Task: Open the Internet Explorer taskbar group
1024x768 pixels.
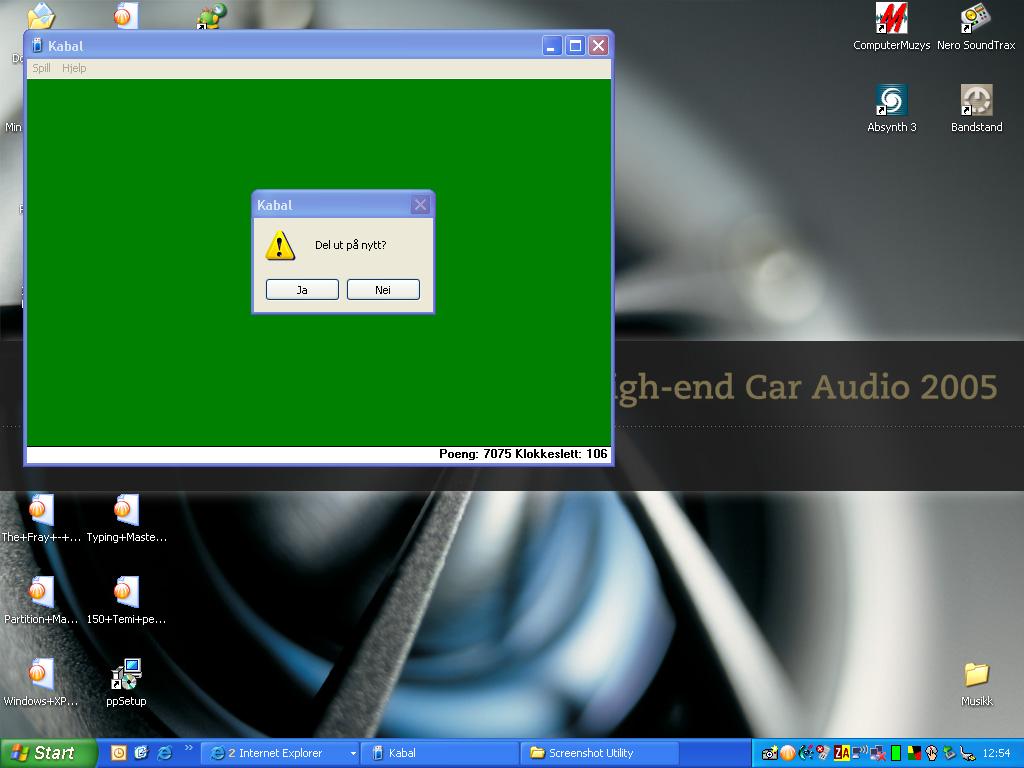Action: pos(280,753)
